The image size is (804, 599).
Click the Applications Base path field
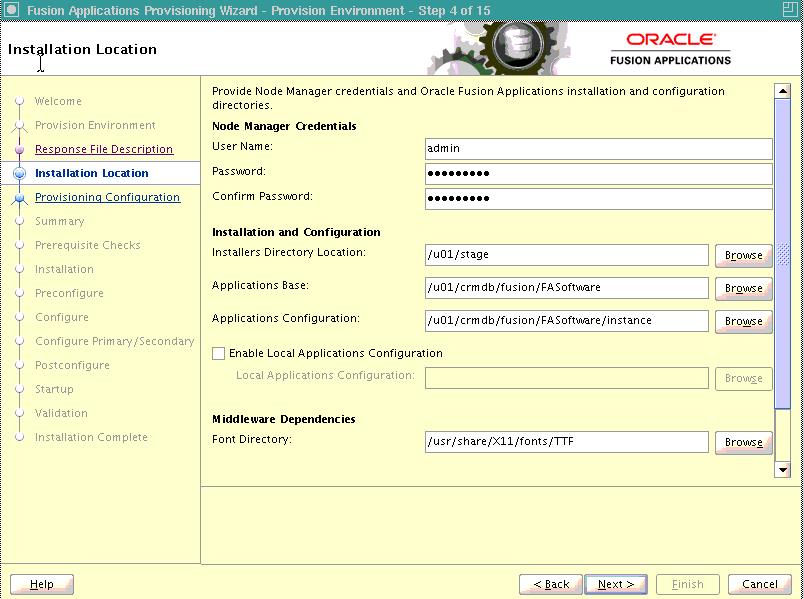[x=567, y=288]
